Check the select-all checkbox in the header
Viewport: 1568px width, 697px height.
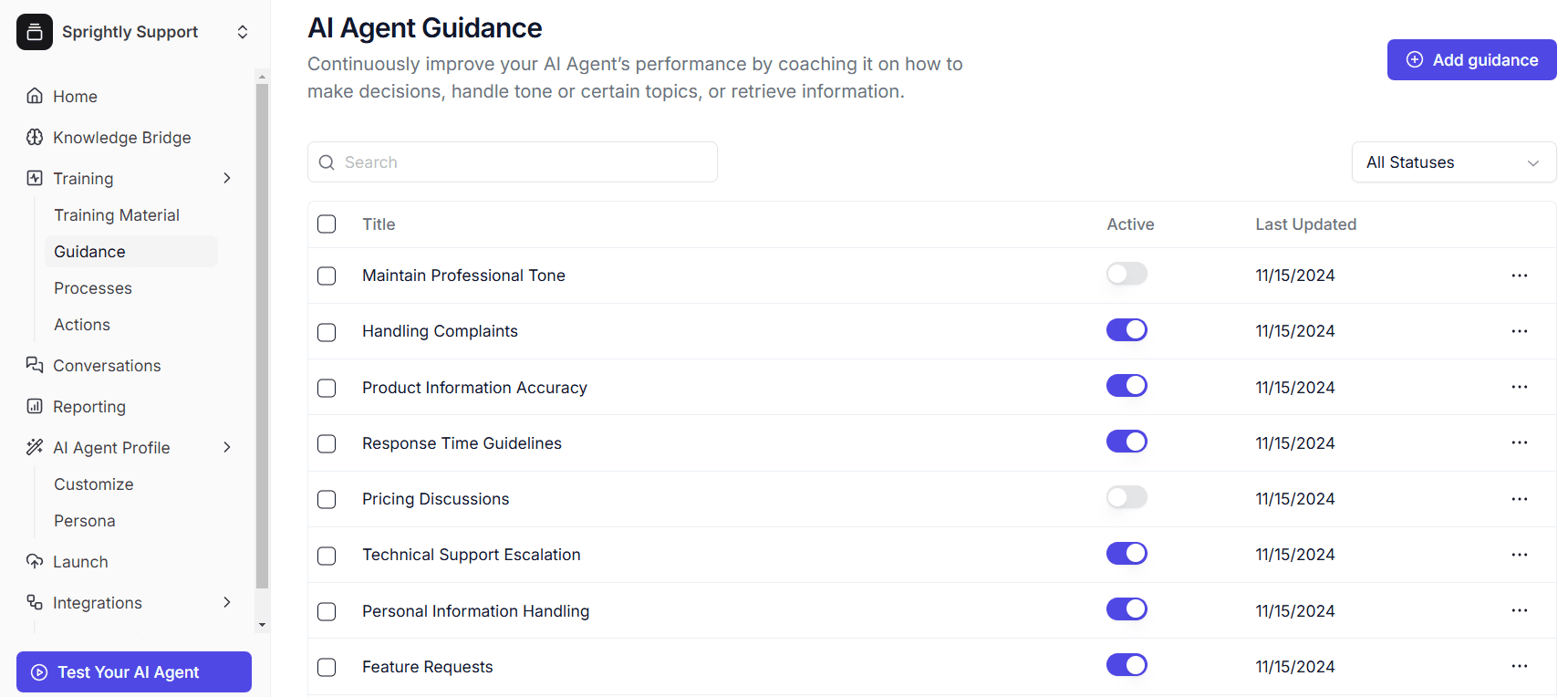point(327,224)
